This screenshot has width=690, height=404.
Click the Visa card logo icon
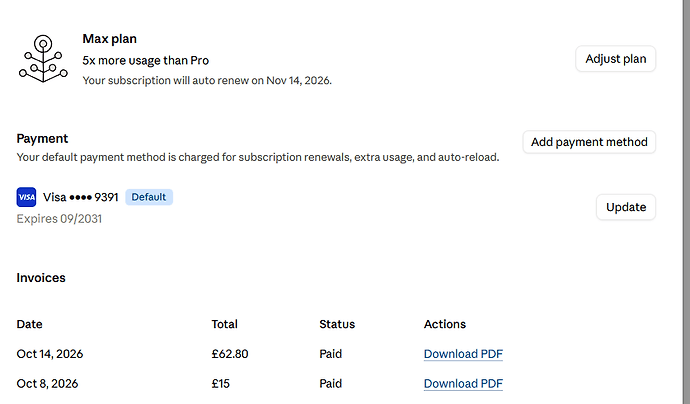[x=26, y=197]
